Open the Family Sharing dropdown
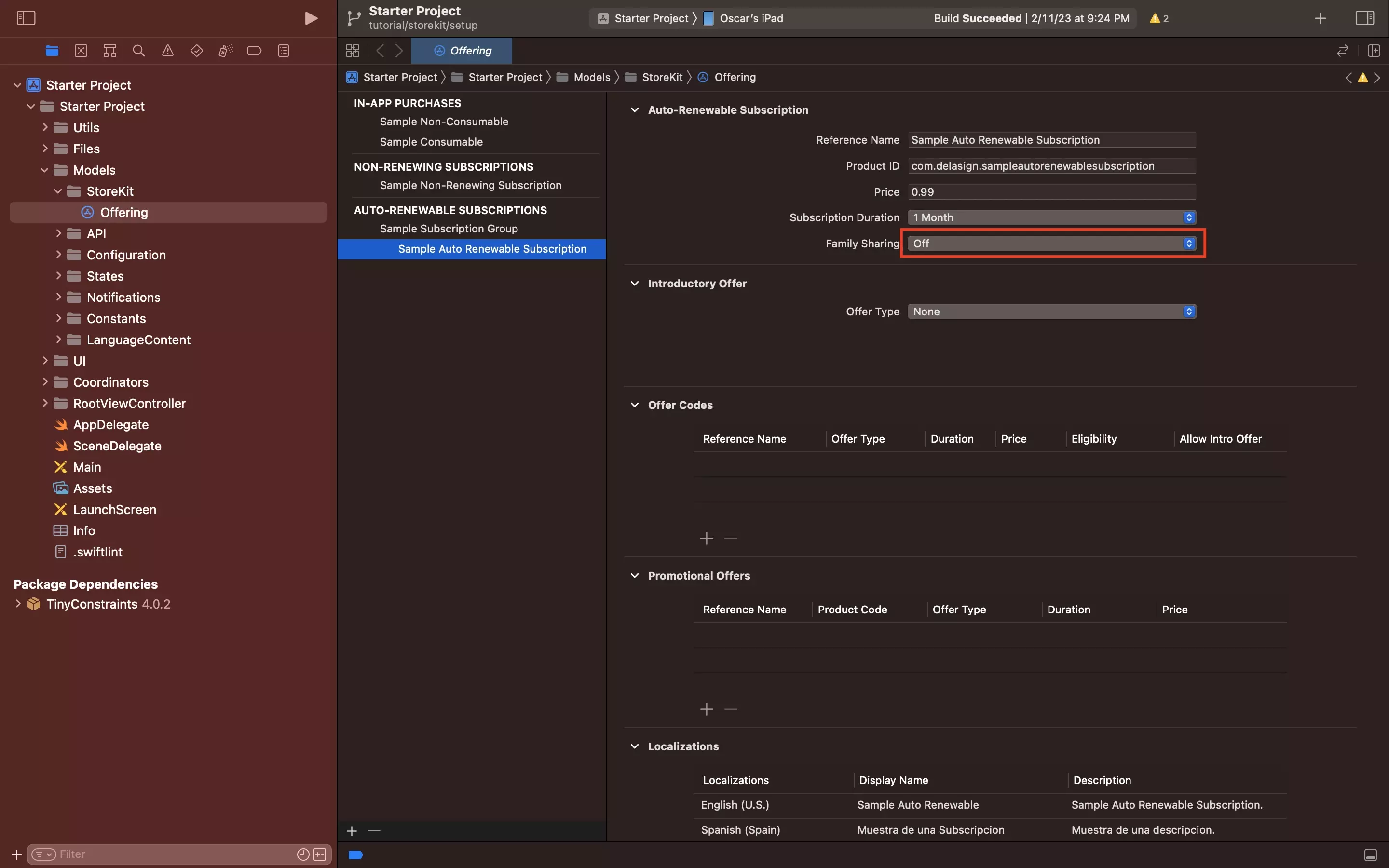The height and width of the screenshot is (868, 1389). coord(1051,244)
